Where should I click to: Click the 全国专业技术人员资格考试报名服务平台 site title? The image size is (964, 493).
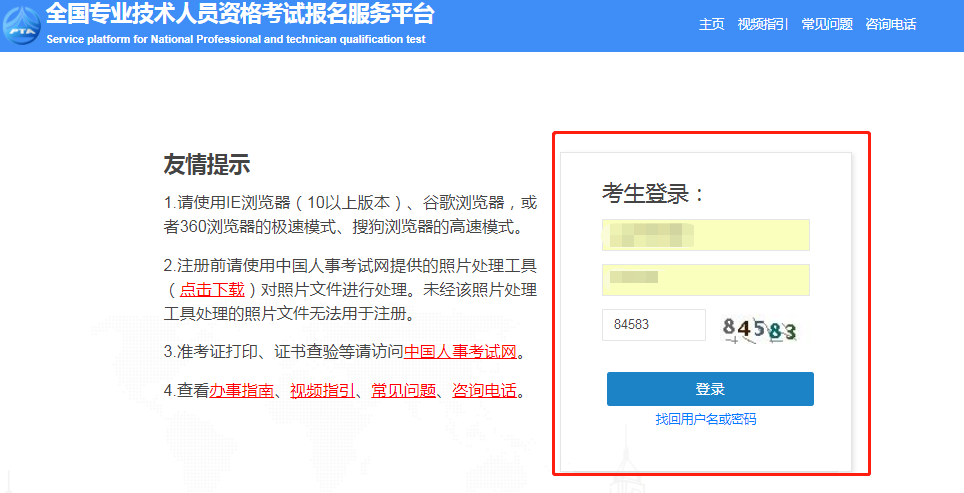(240, 15)
